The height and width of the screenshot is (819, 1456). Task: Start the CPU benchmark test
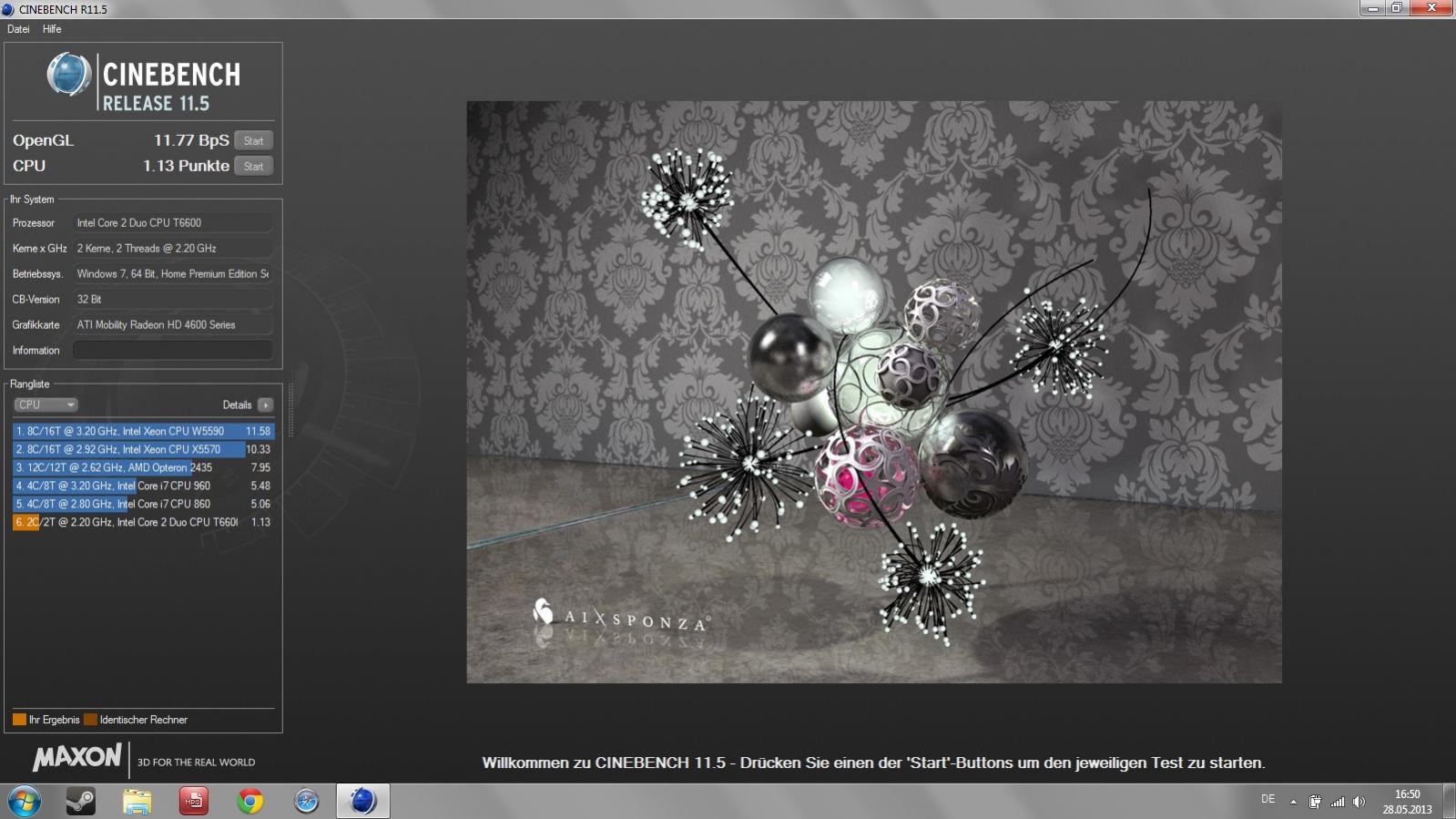point(253,166)
